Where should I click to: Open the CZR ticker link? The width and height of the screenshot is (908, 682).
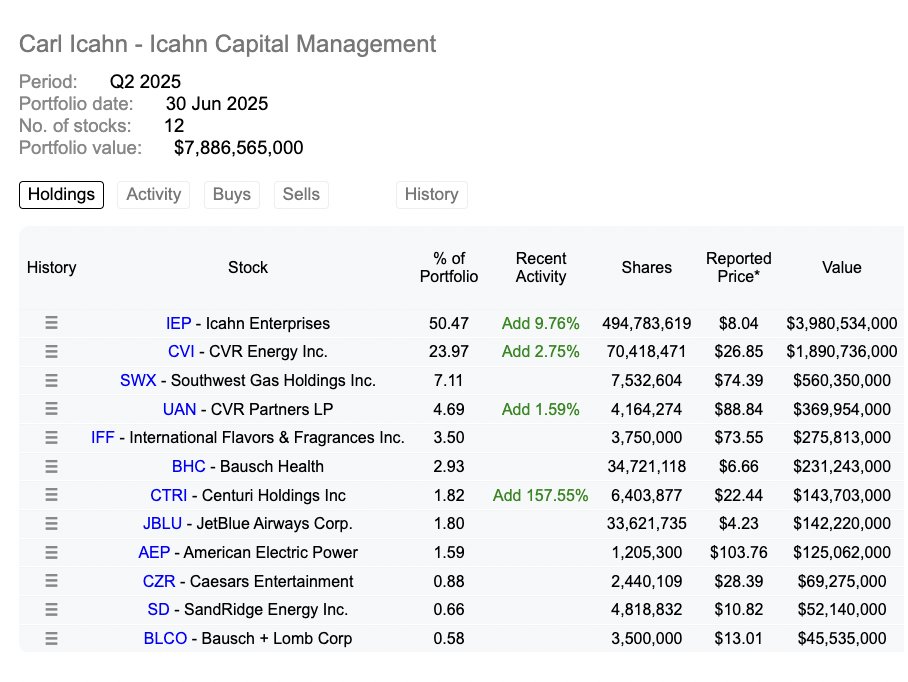coord(159,581)
